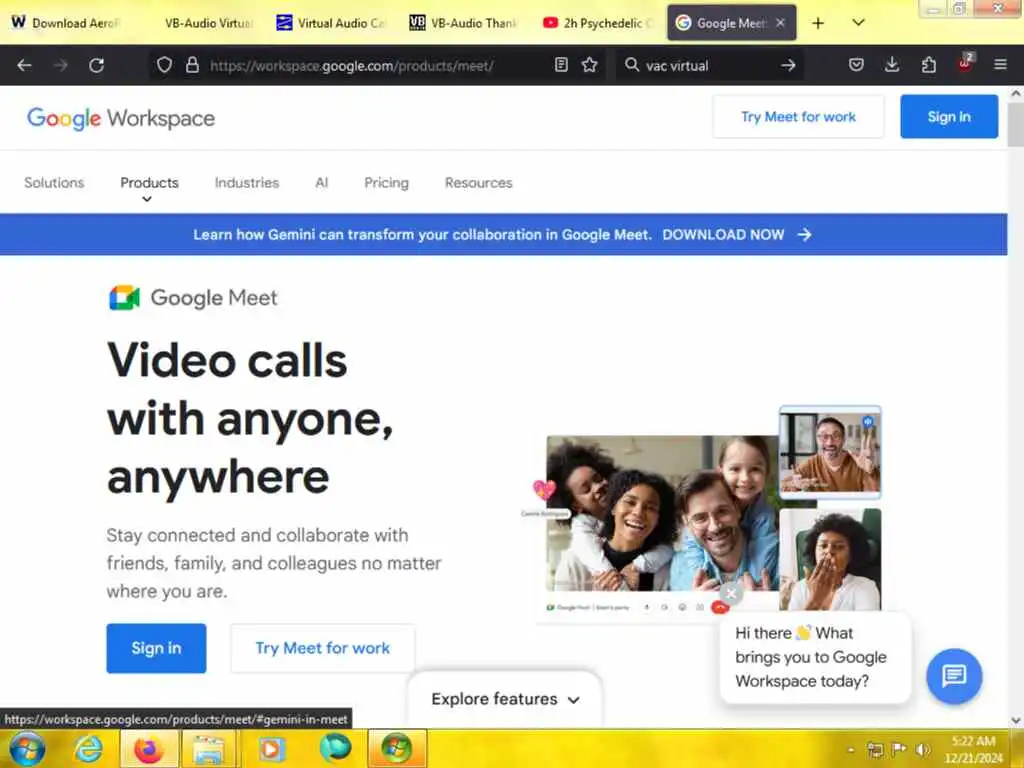
Task: Open the Windows Start orb
Action: [x=27, y=749]
